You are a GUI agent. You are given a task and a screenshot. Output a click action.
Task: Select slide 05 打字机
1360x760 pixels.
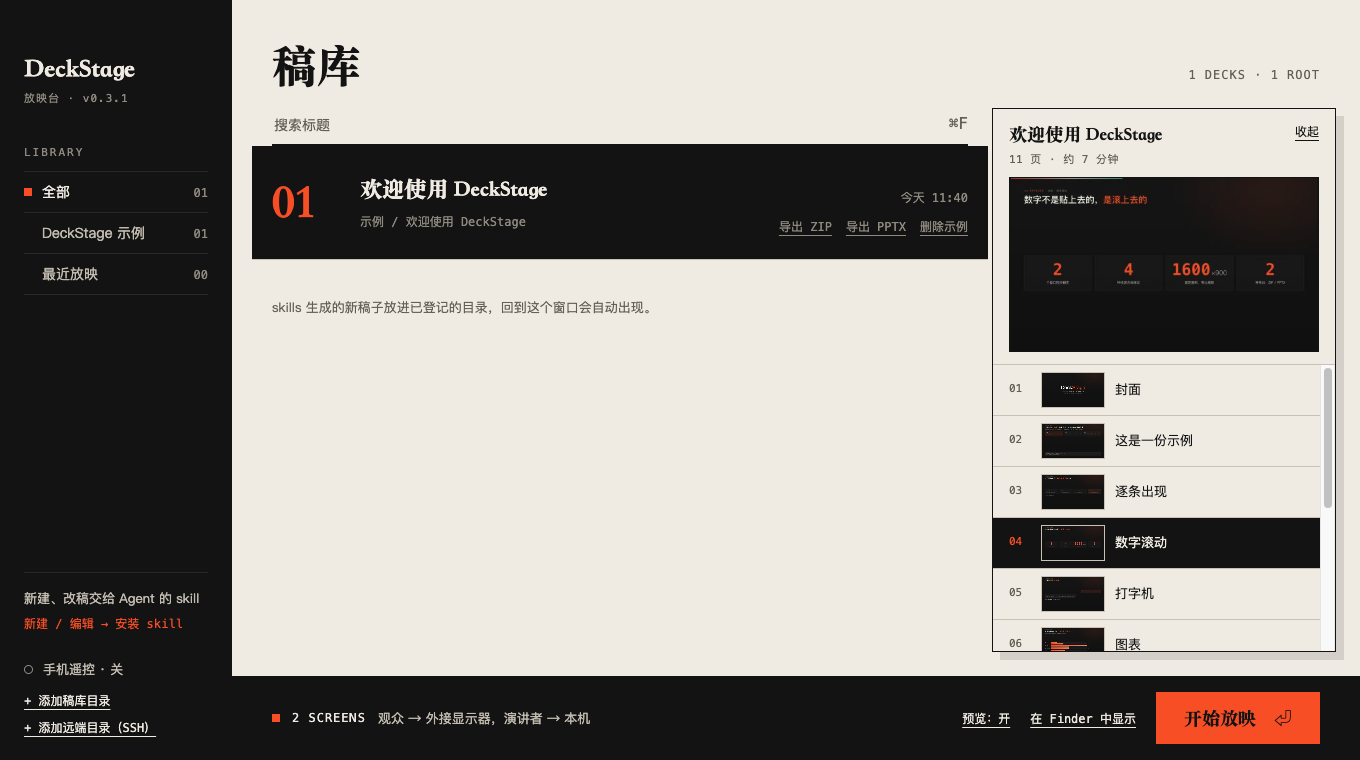[1156, 593]
